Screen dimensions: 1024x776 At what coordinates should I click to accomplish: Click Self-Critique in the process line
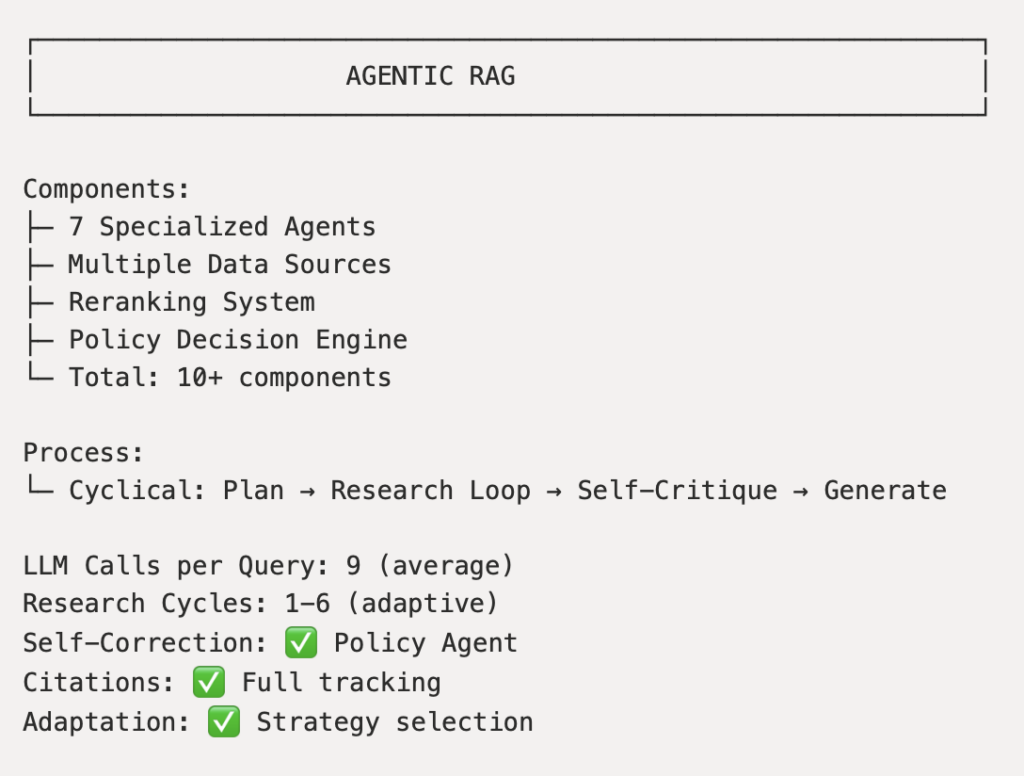click(676, 491)
